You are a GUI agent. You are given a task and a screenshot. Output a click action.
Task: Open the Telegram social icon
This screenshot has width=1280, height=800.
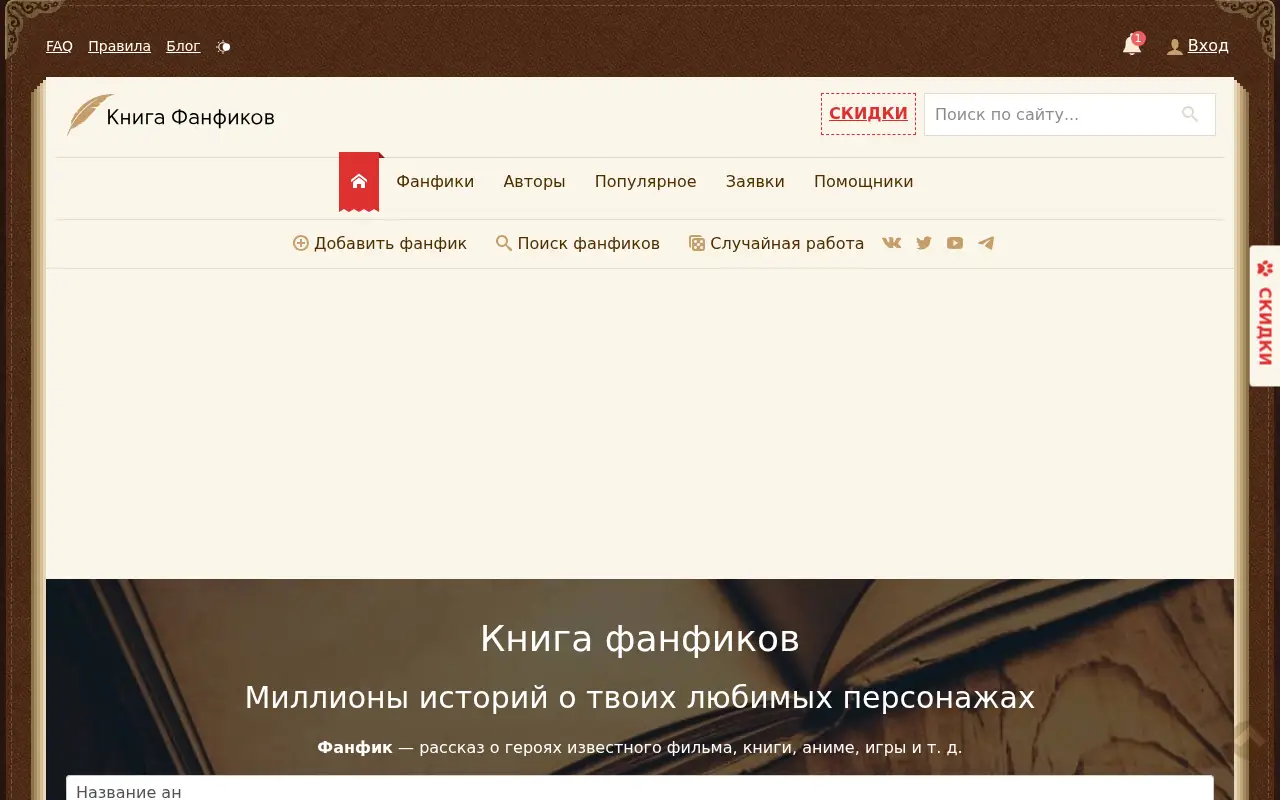[986, 243]
